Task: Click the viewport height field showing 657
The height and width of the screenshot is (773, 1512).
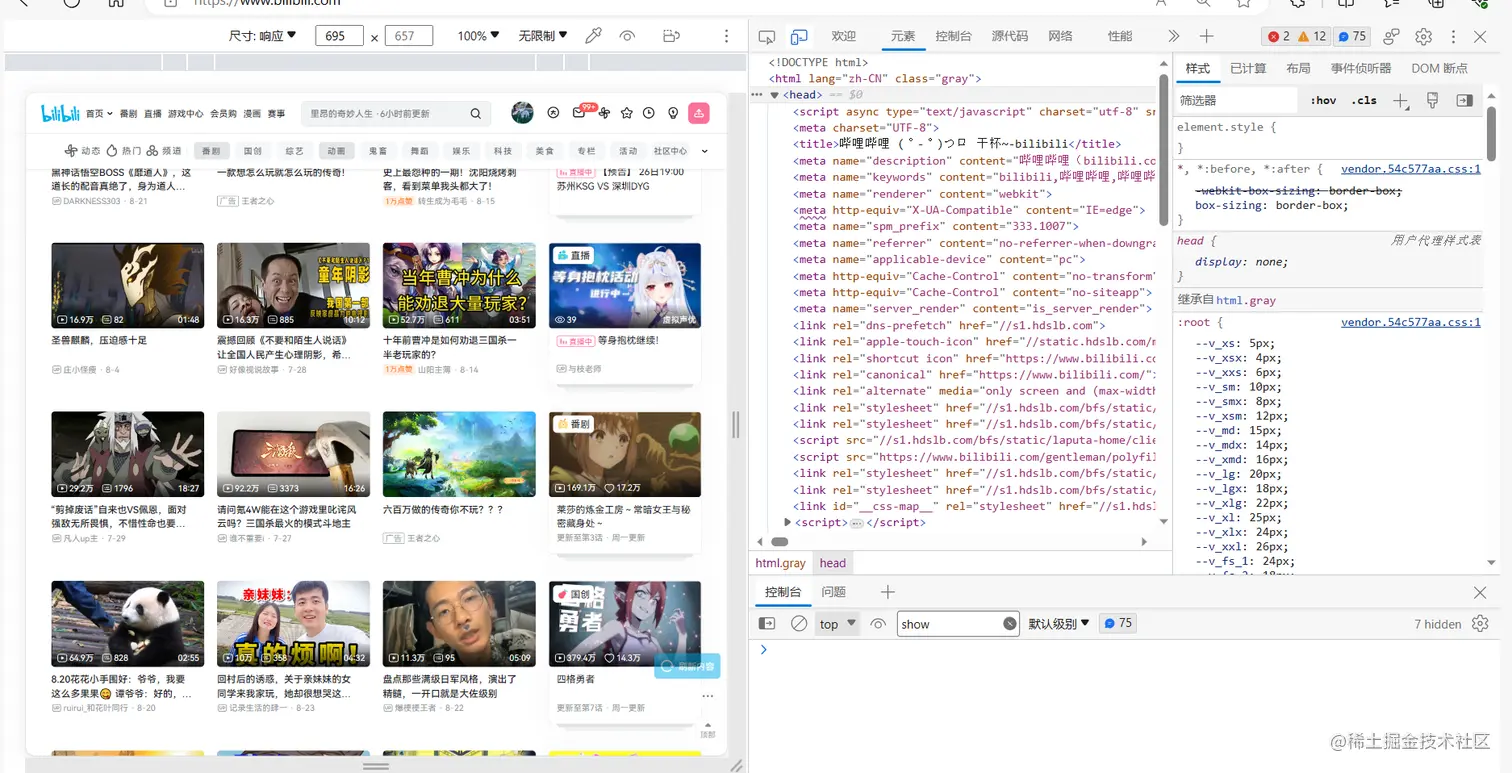Action: tap(408, 36)
